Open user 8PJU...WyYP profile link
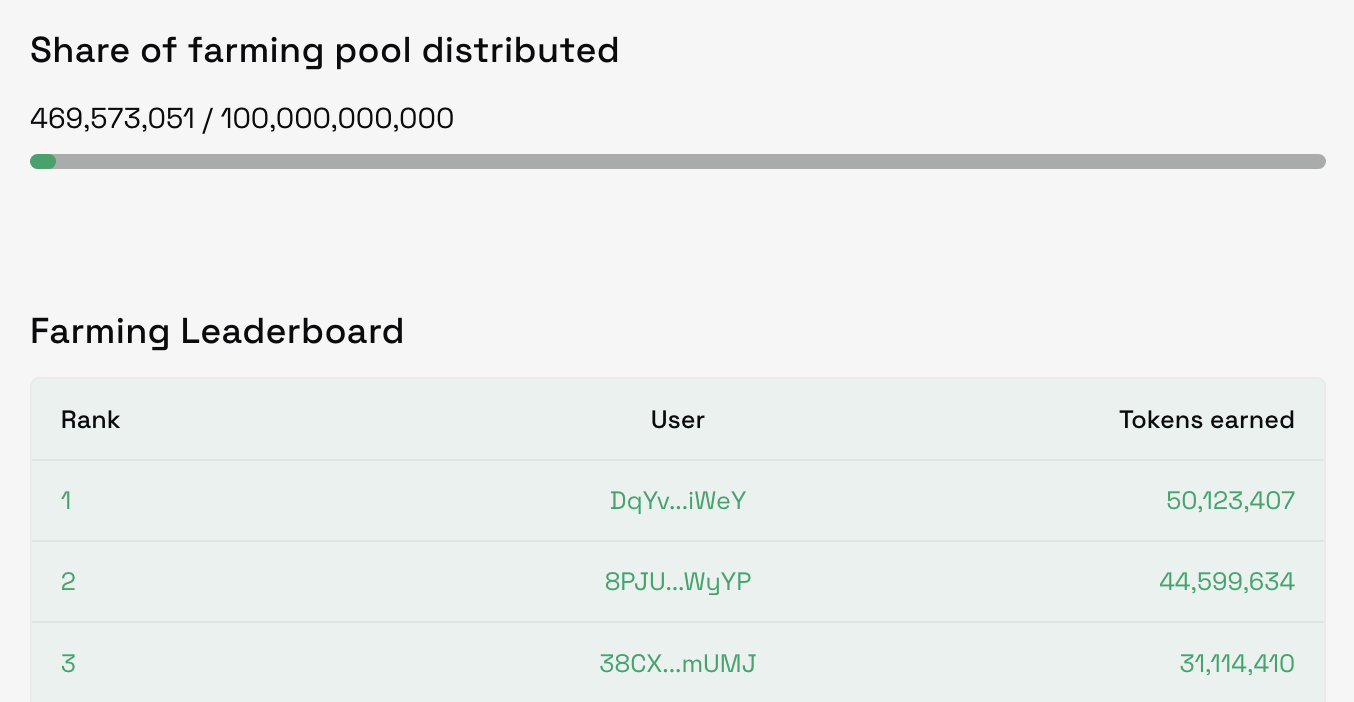1354x702 pixels. (x=678, y=582)
